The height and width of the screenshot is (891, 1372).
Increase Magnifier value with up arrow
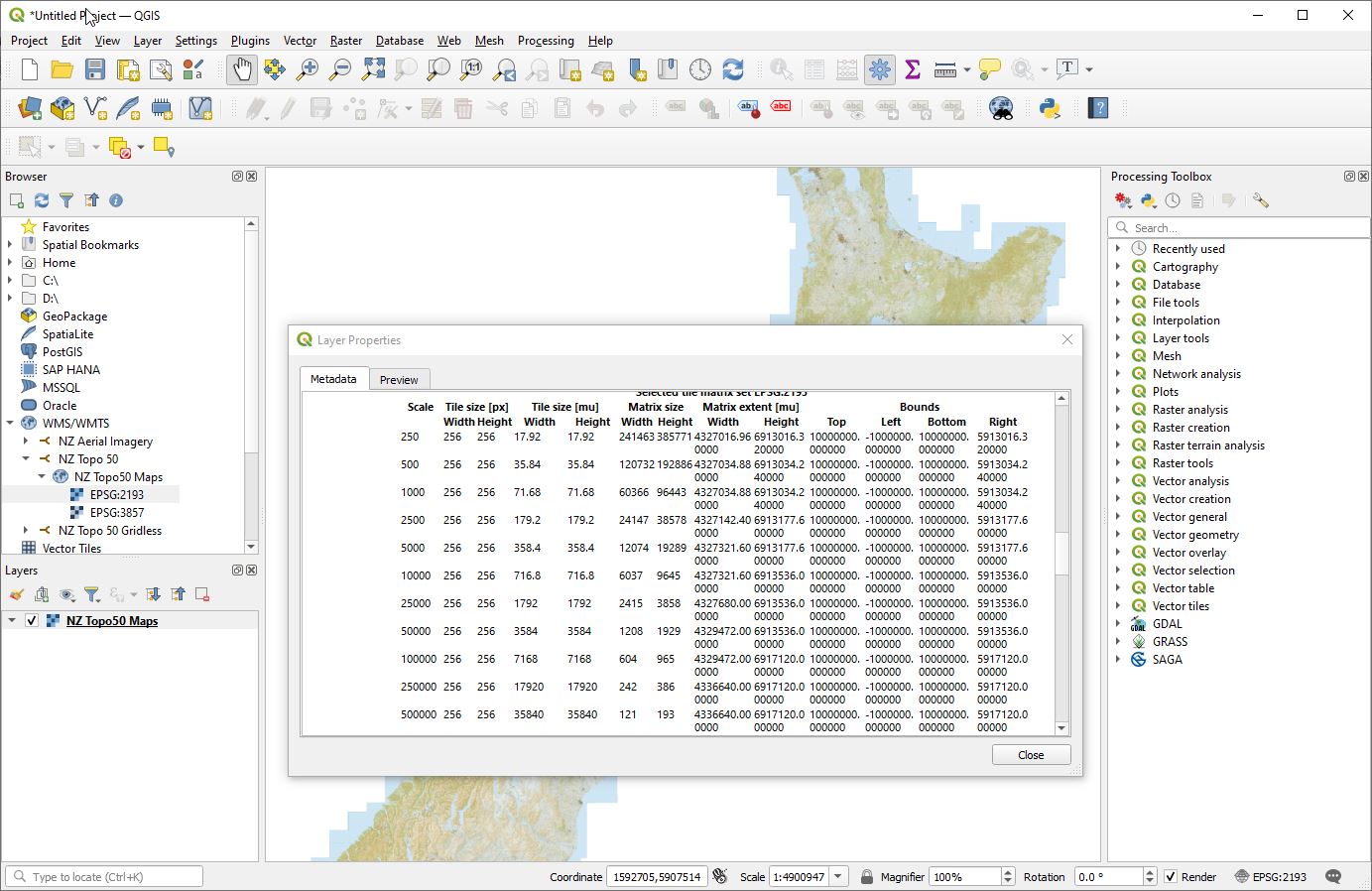[x=1009, y=872]
